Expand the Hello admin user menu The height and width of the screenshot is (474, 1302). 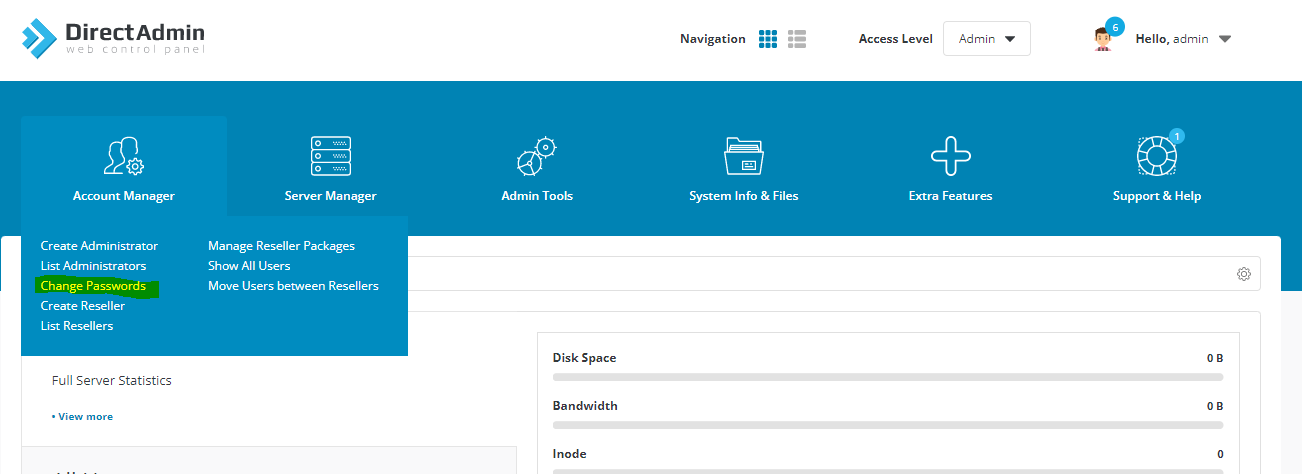[1183, 39]
